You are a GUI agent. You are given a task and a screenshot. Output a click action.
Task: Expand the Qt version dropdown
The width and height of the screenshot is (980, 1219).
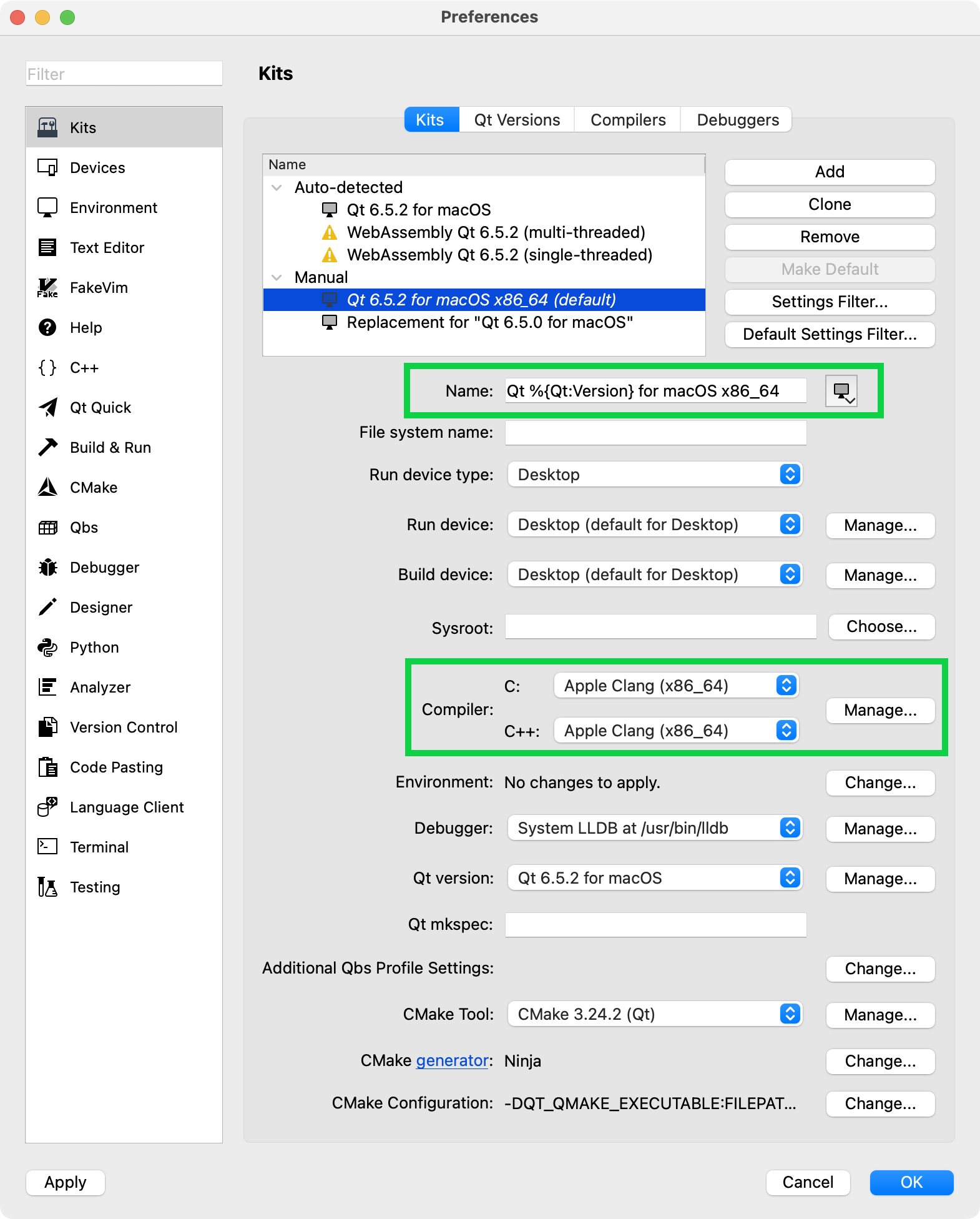point(654,878)
